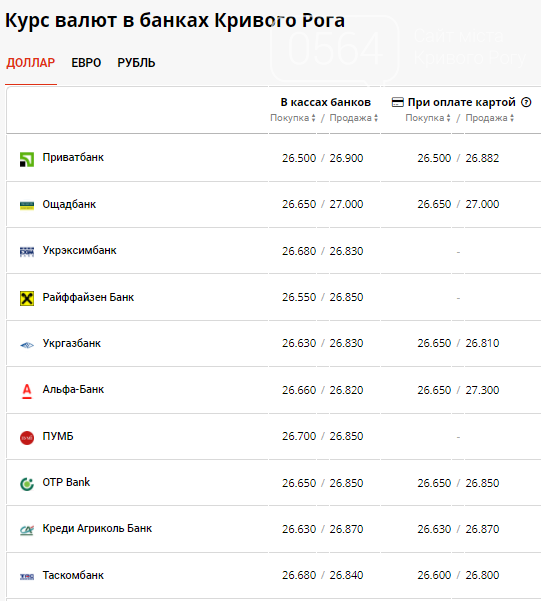Sort by cash desk Продажа column
The height and width of the screenshot is (601, 541).
[354, 118]
